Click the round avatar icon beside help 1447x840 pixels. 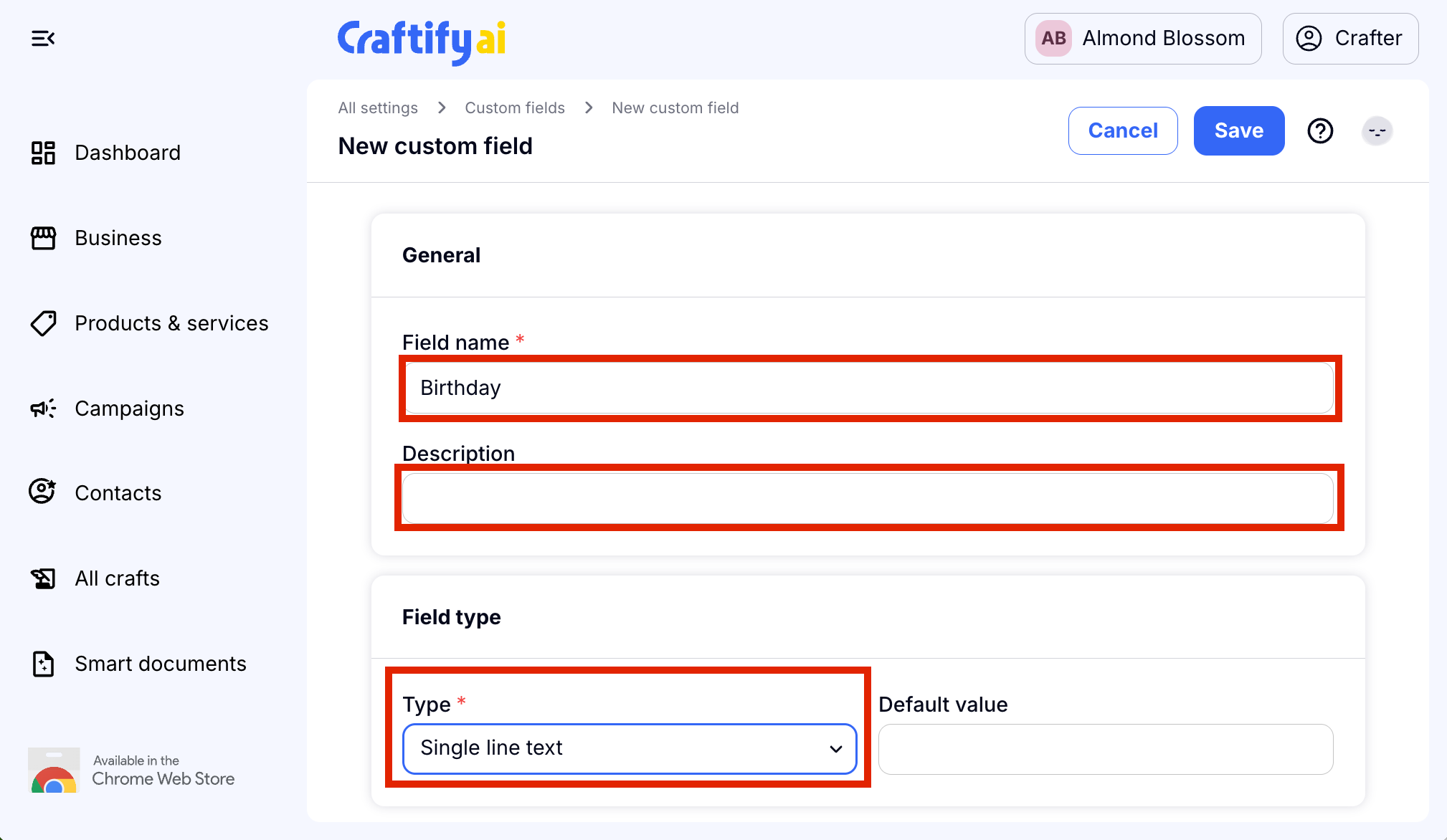pos(1377,131)
